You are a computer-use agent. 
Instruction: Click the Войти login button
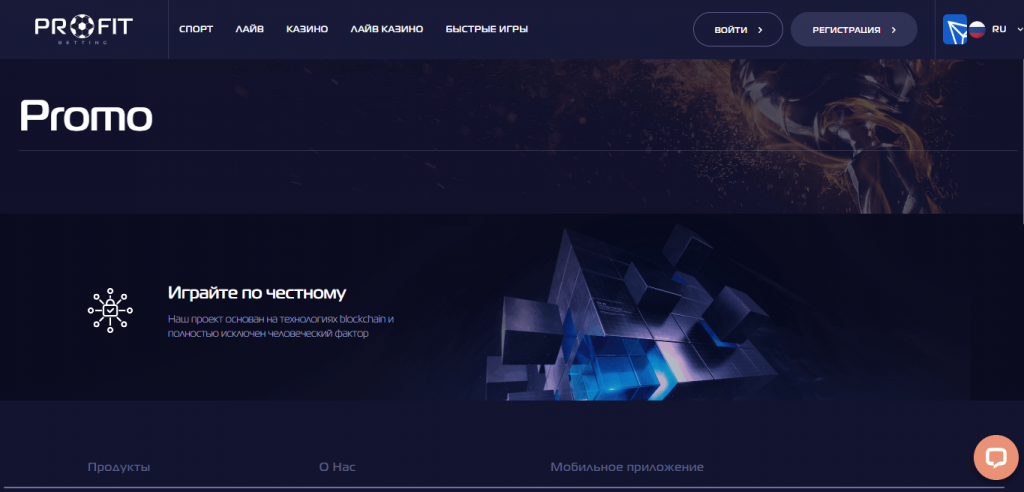(x=738, y=29)
